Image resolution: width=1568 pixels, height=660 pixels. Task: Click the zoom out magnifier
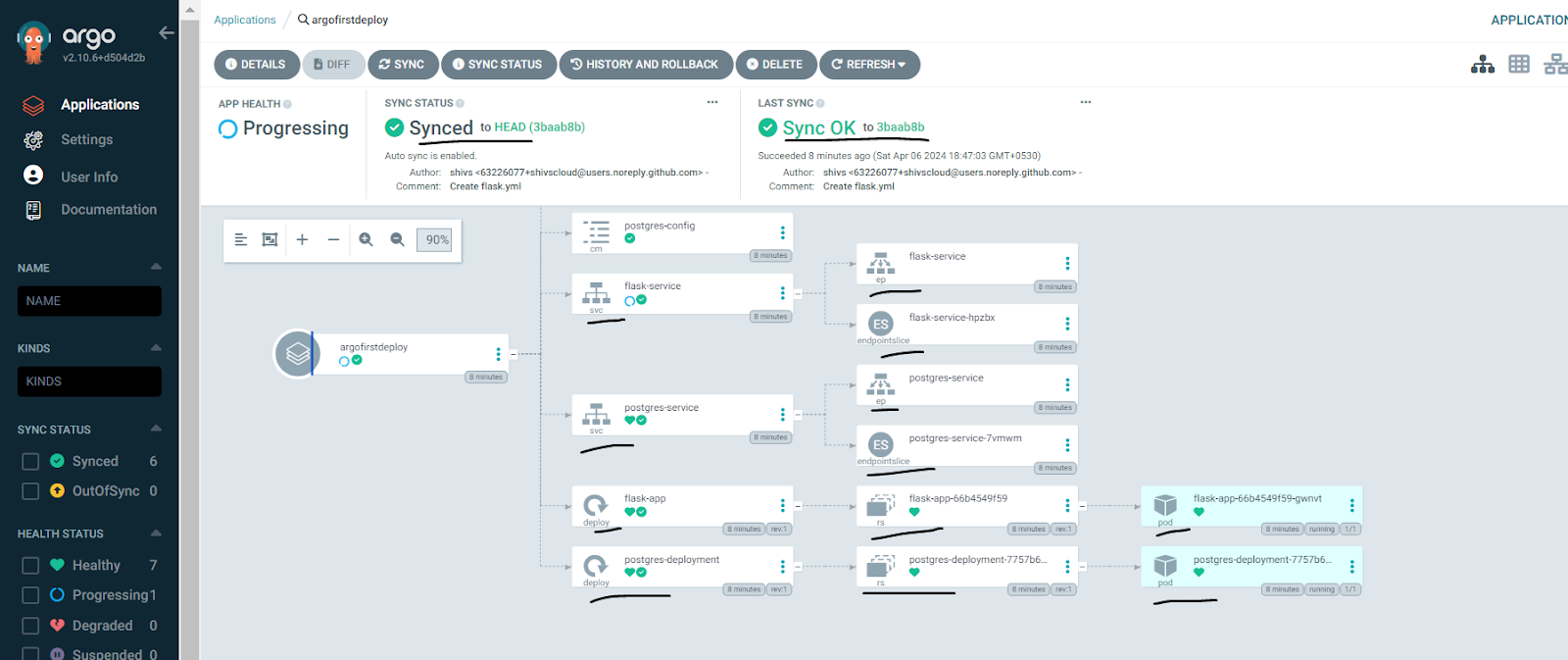pos(397,239)
